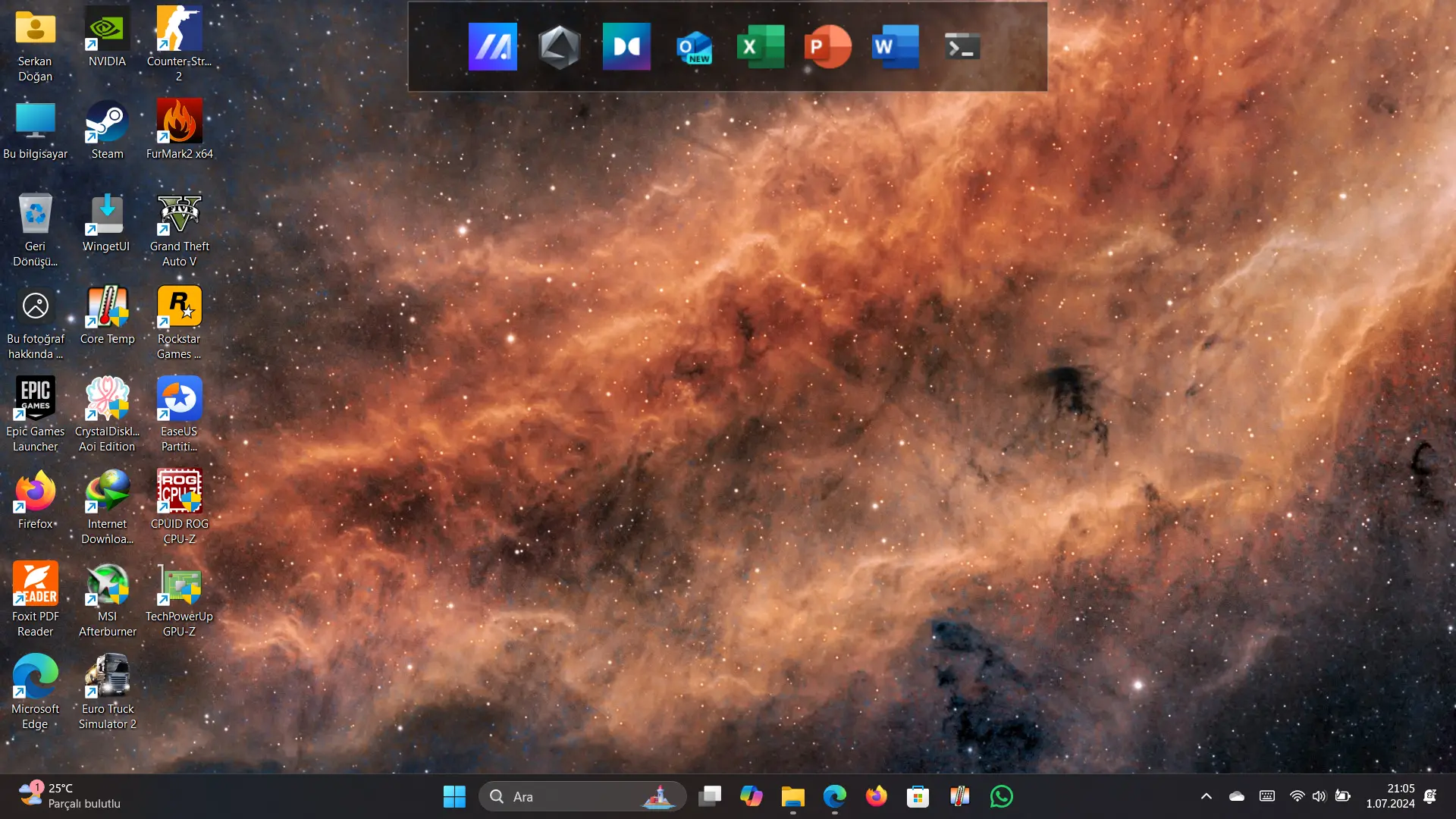Open Core Temp from the taskbar
Screen dimensions: 1456x819
[x=960, y=796]
